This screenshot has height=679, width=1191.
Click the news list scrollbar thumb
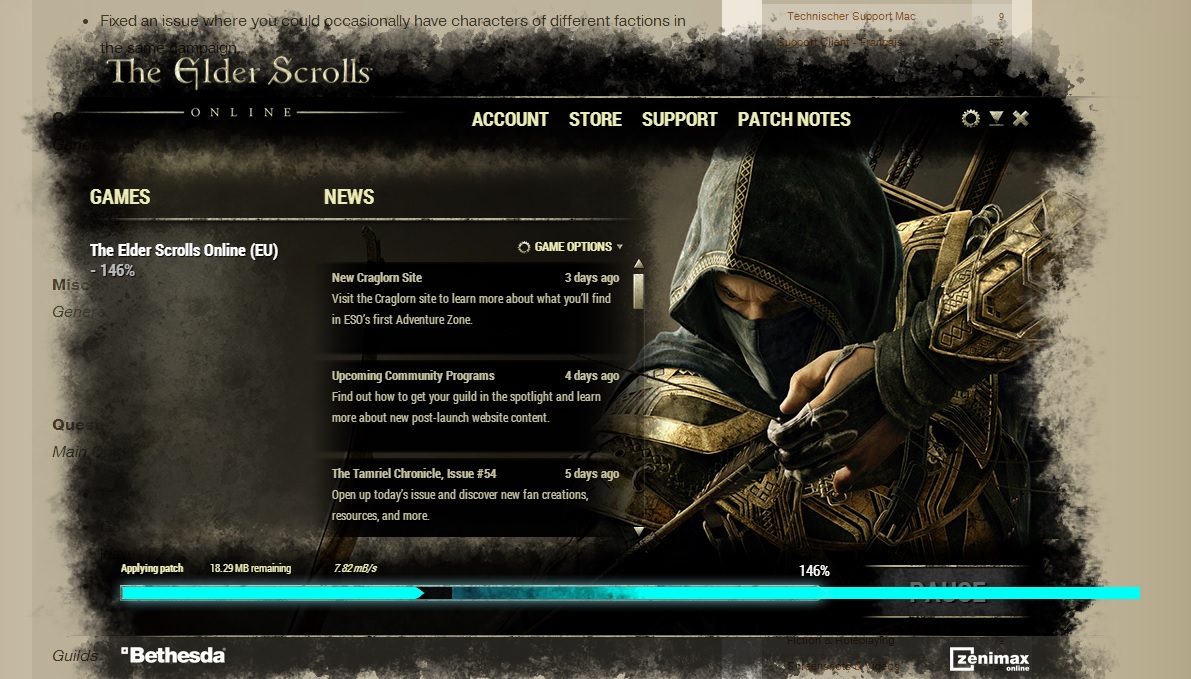(639, 291)
